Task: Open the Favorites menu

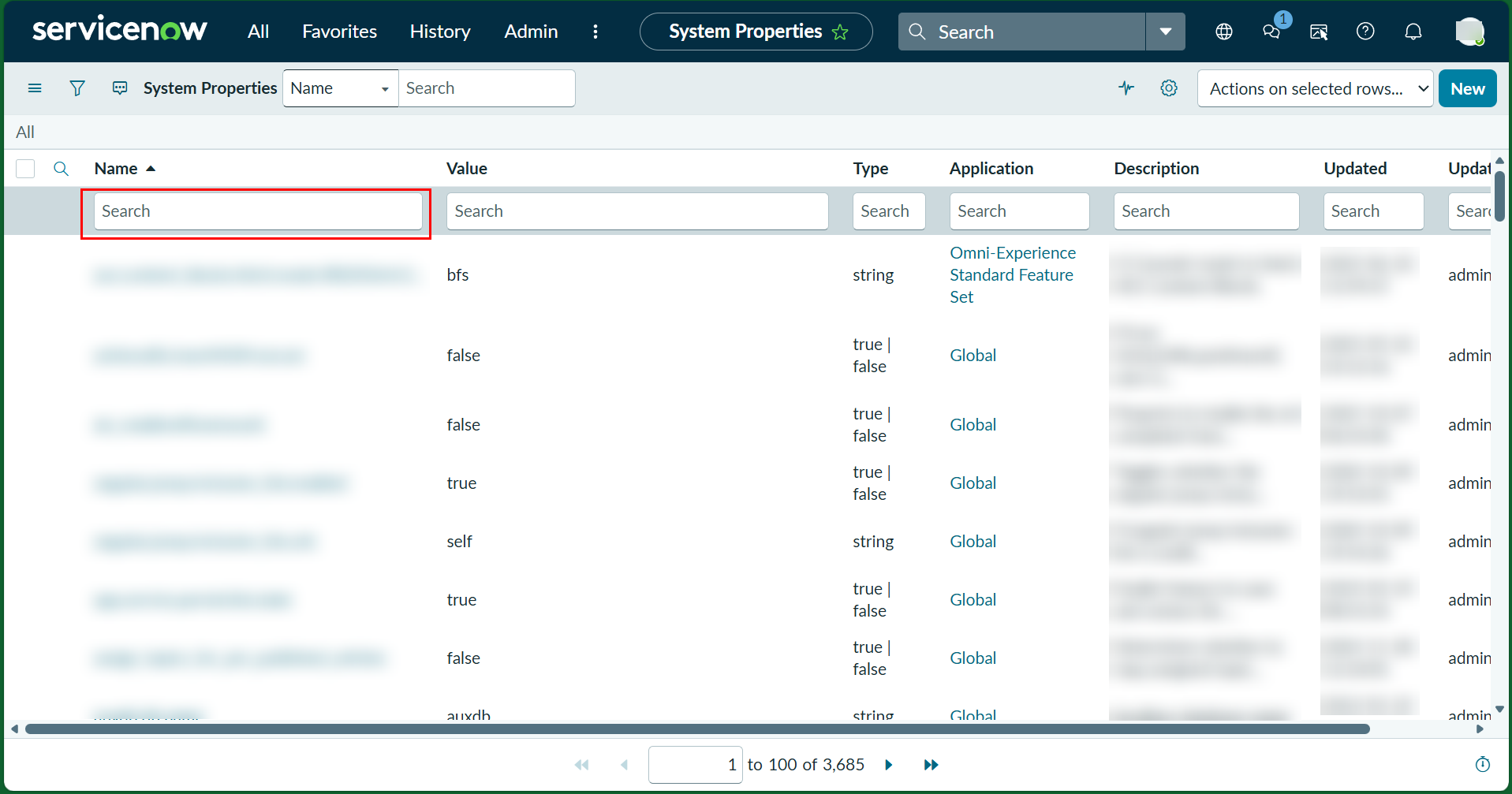Action: (x=339, y=32)
